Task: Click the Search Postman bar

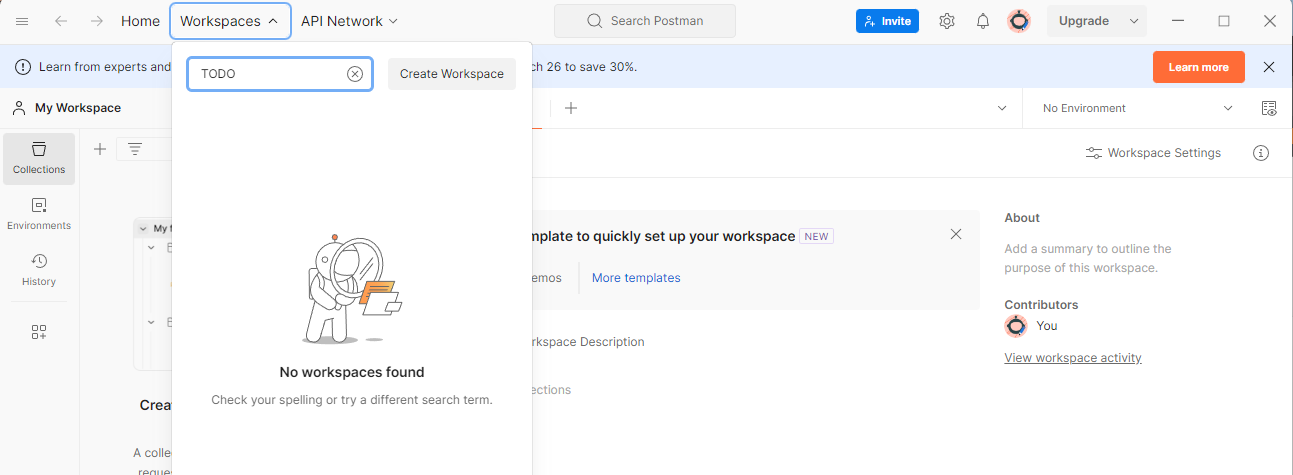Action: [x=644, y=21]
